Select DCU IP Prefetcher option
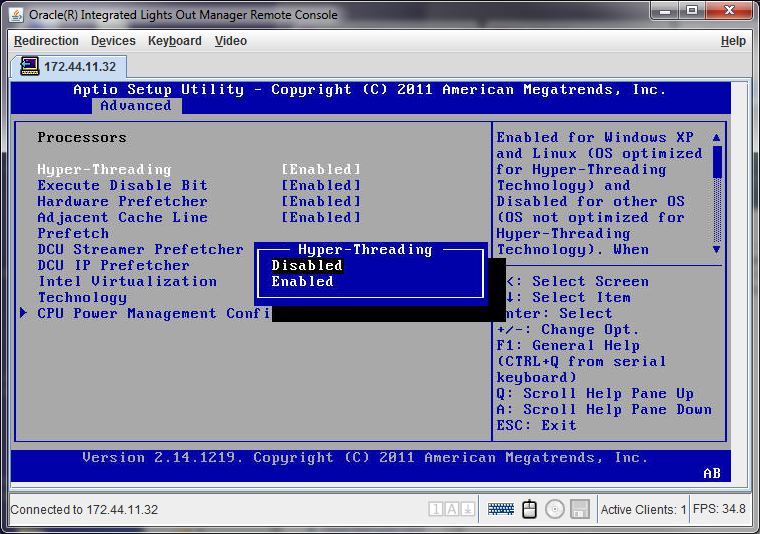 click(113, 266)
